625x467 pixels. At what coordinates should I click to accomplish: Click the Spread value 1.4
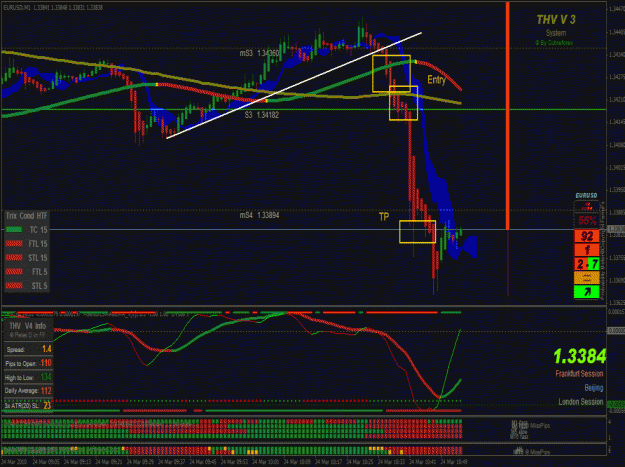[x=47, y=349]
